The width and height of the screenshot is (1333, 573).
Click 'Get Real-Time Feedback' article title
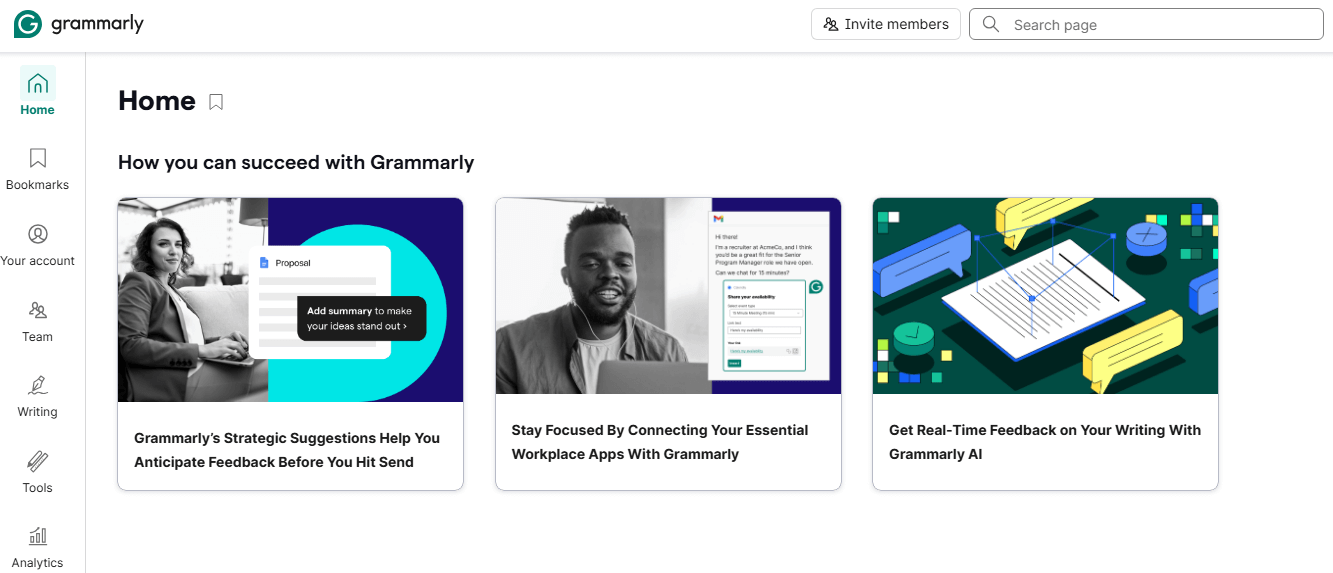(x=1044, y=442)
